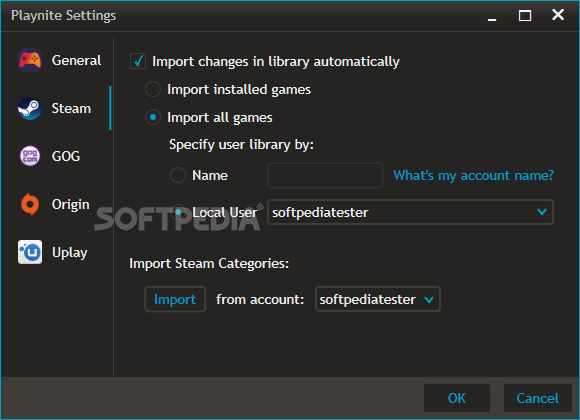Click the General gamepad icon
This screenshot has height=420, width=580.
pyautogui.click(x=30, y=60)
